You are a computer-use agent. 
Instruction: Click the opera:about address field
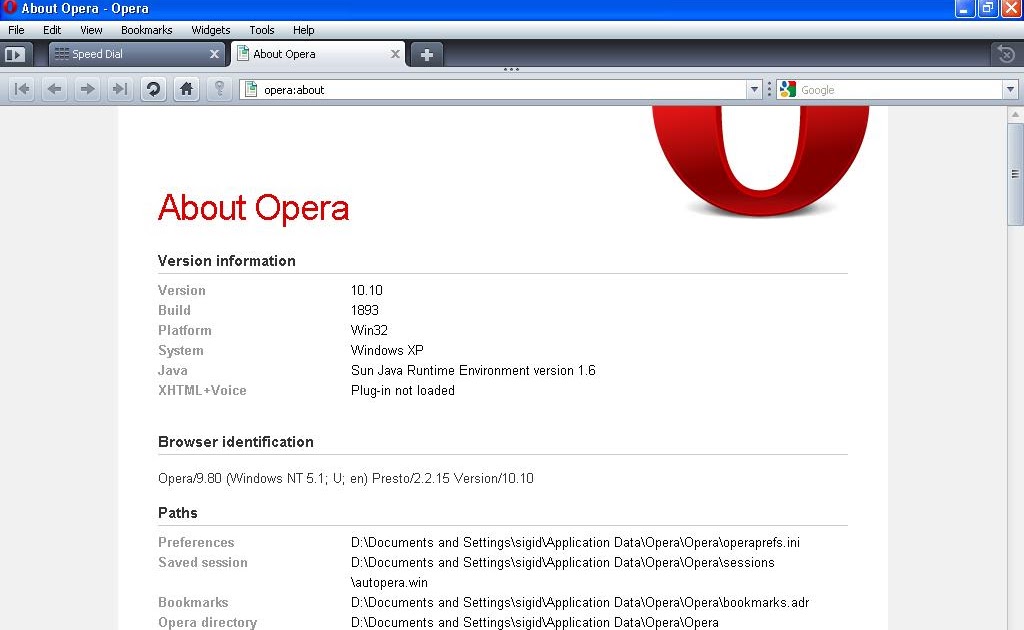[503, 89]
